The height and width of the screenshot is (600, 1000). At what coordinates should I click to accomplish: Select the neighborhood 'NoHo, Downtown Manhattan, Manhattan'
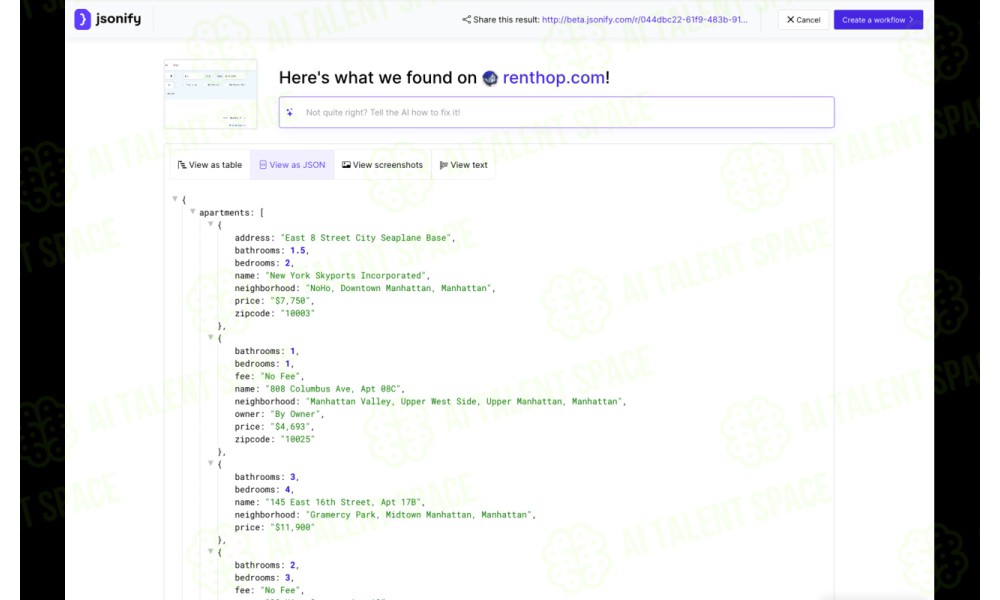(399, 288)
